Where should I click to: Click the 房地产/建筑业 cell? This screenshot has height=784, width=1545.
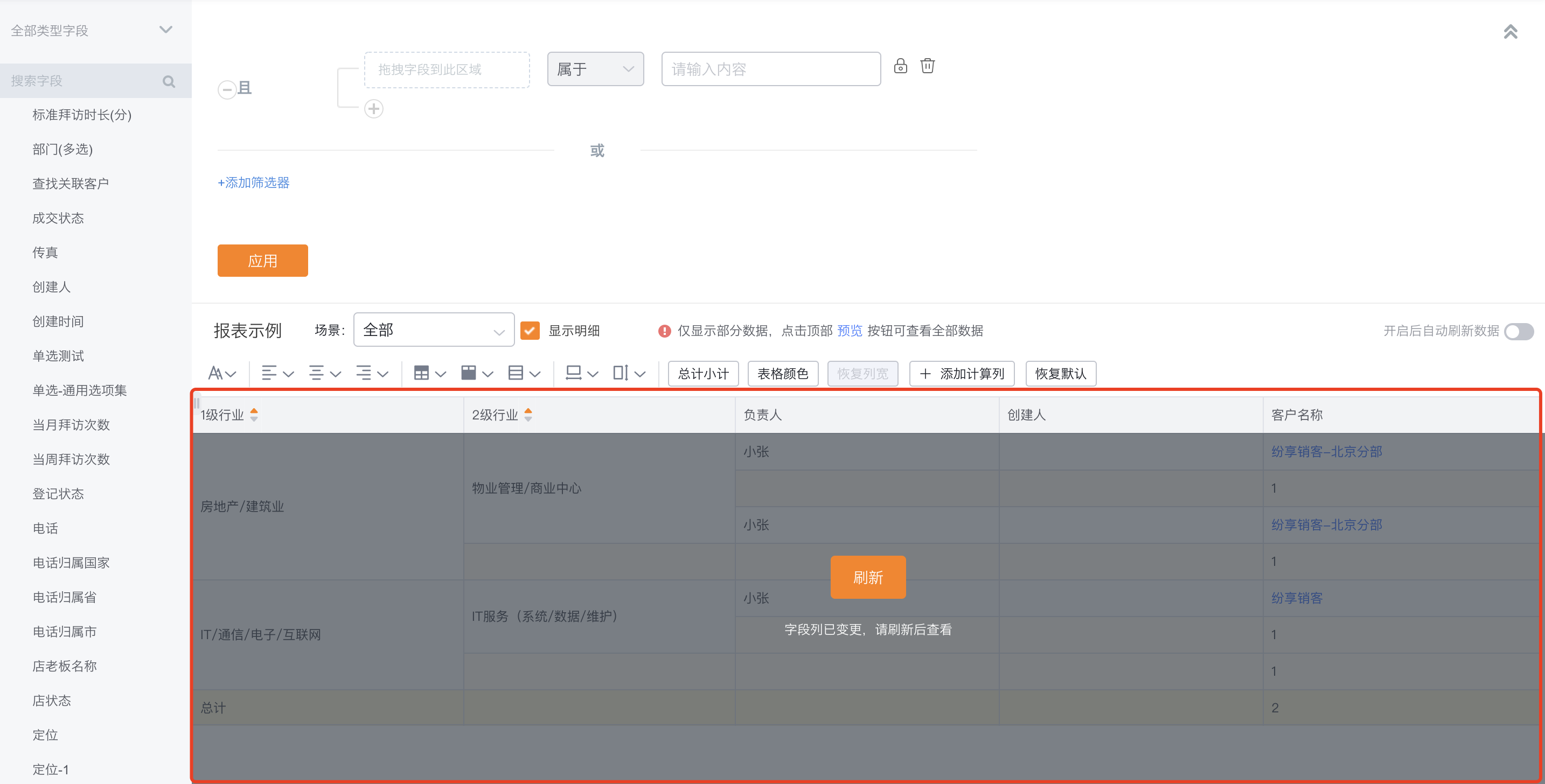(x=328, y=507)
